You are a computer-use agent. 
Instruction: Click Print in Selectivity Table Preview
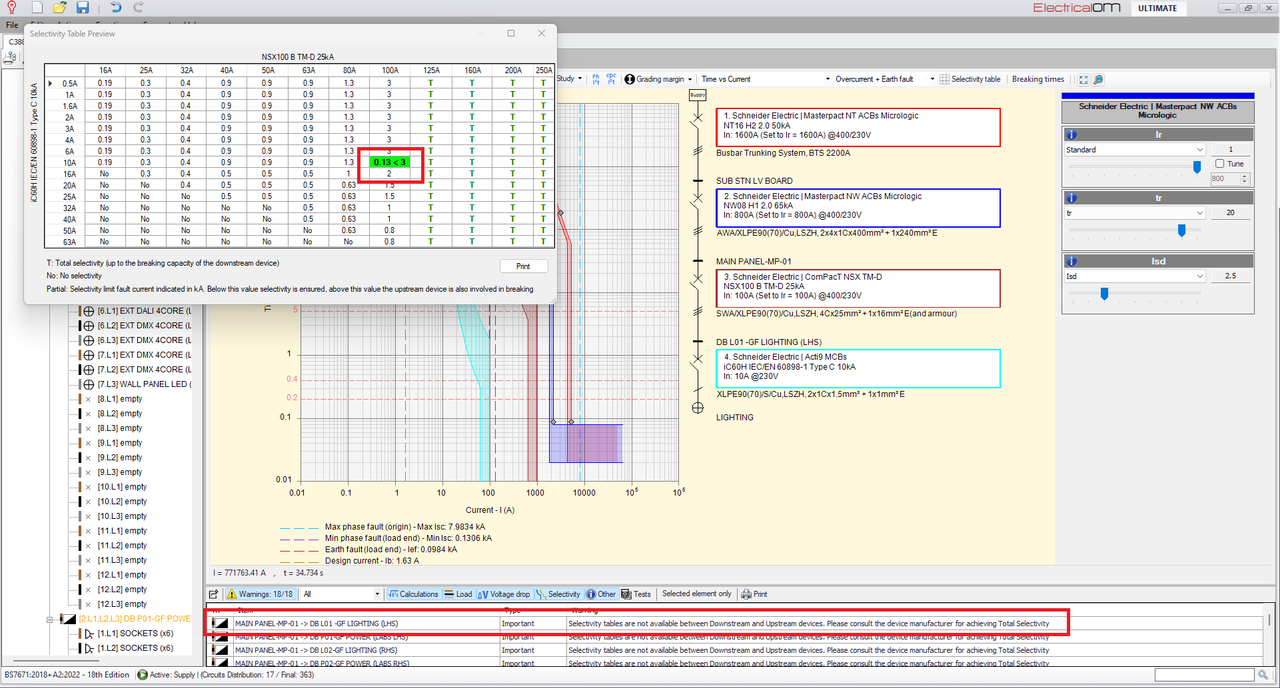tap(524, 266)
